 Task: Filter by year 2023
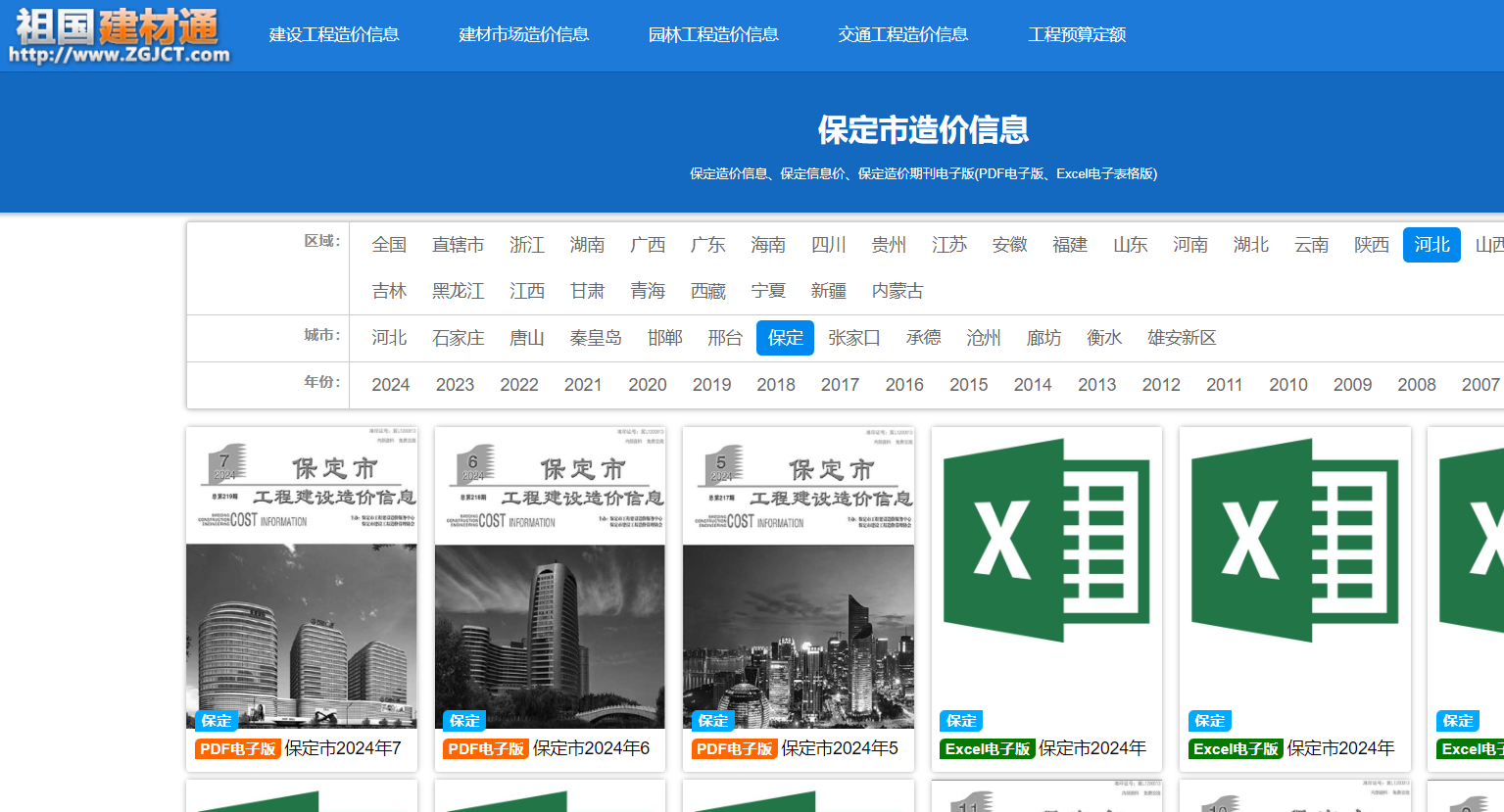coord(455,385)
